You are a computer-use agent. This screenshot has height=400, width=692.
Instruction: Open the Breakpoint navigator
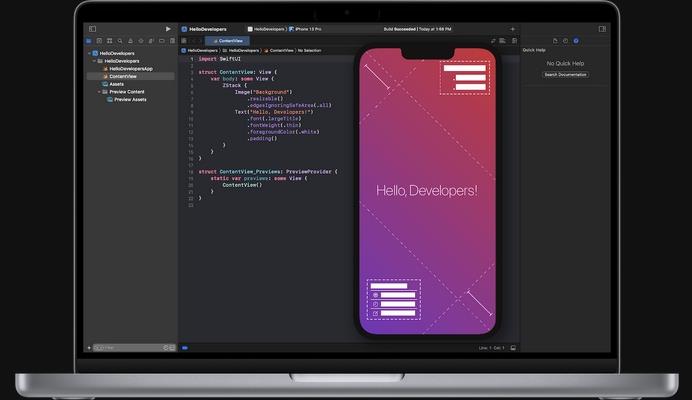(x=162, y=41)
